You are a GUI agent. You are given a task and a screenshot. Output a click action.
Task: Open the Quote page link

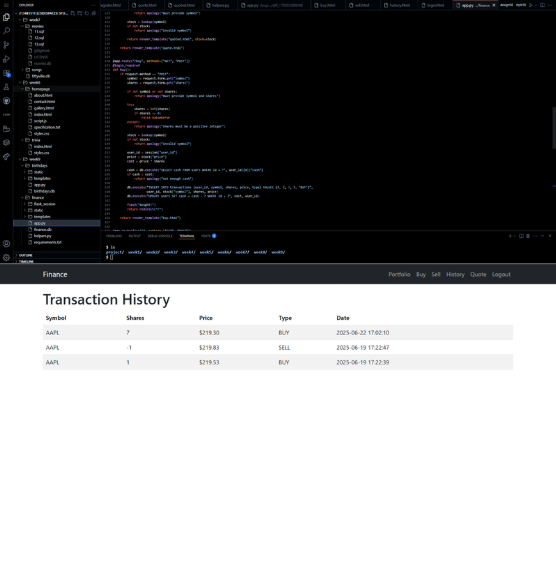[478, 275]
